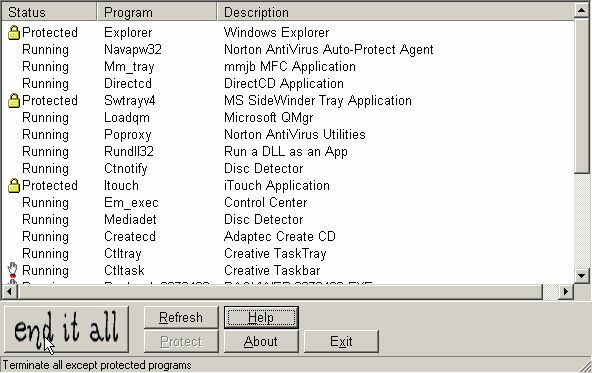Click 'Creative TaskTray' description

click(275, 254)
